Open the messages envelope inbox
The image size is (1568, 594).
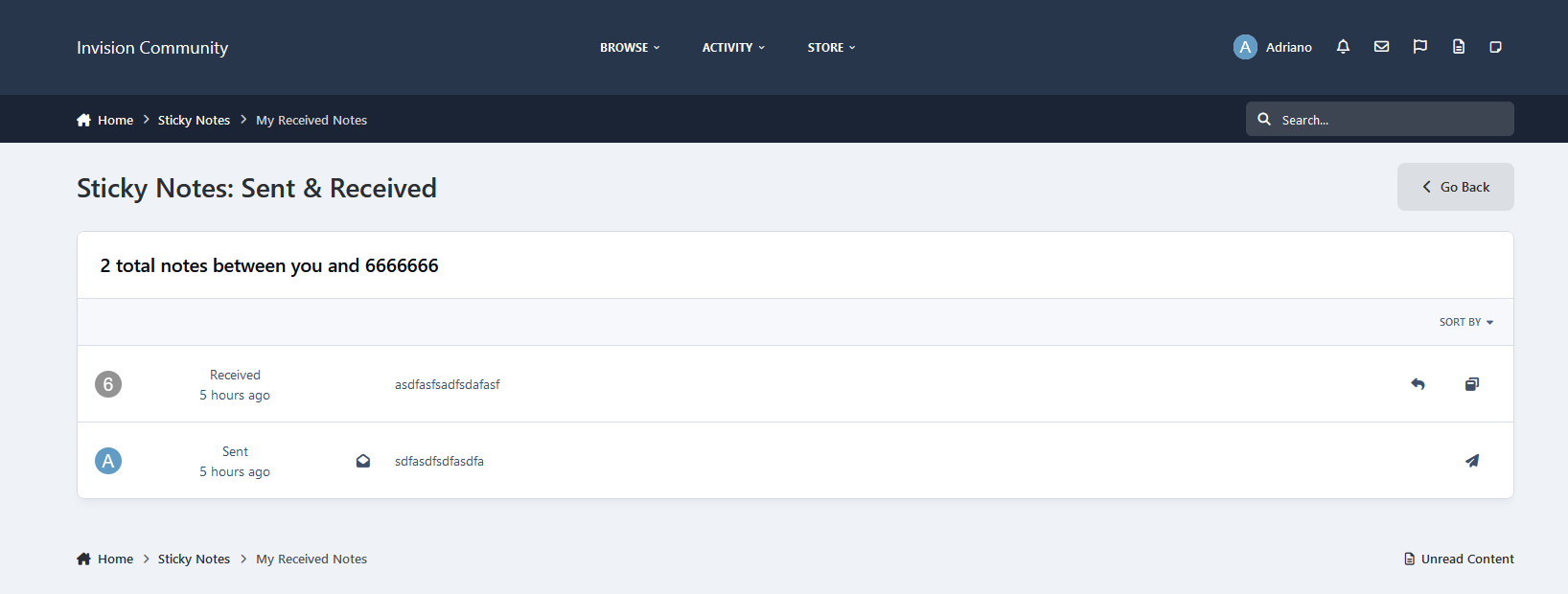[1381, 47]
